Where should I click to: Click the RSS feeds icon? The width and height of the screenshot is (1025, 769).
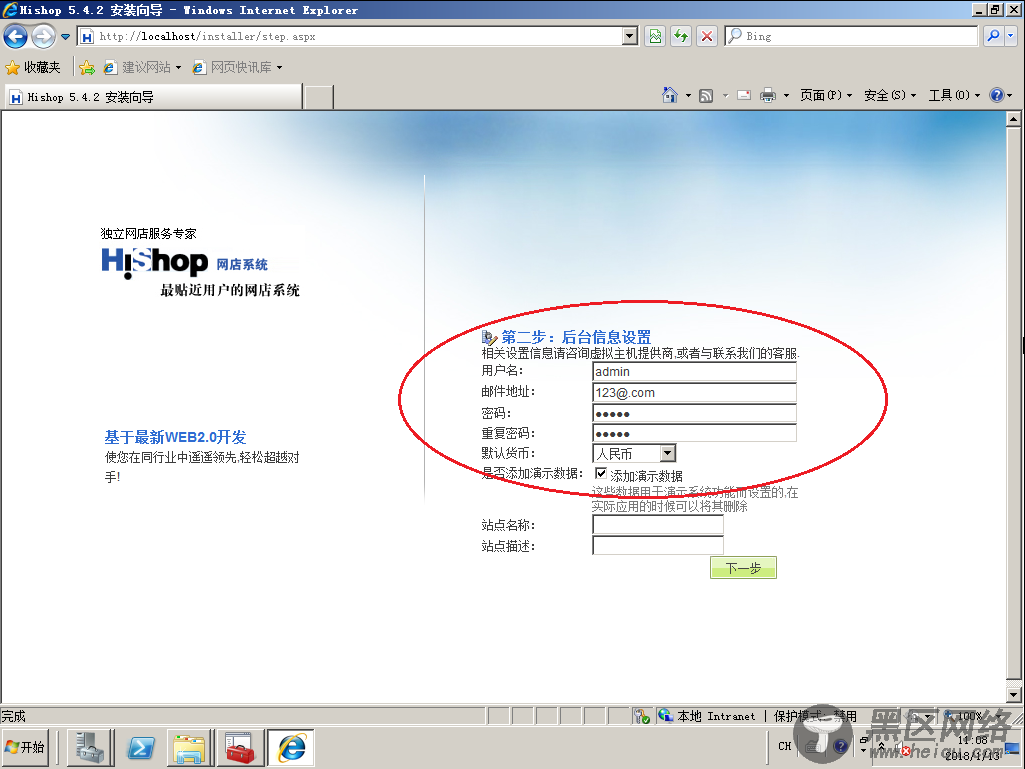tap(706, 96)
